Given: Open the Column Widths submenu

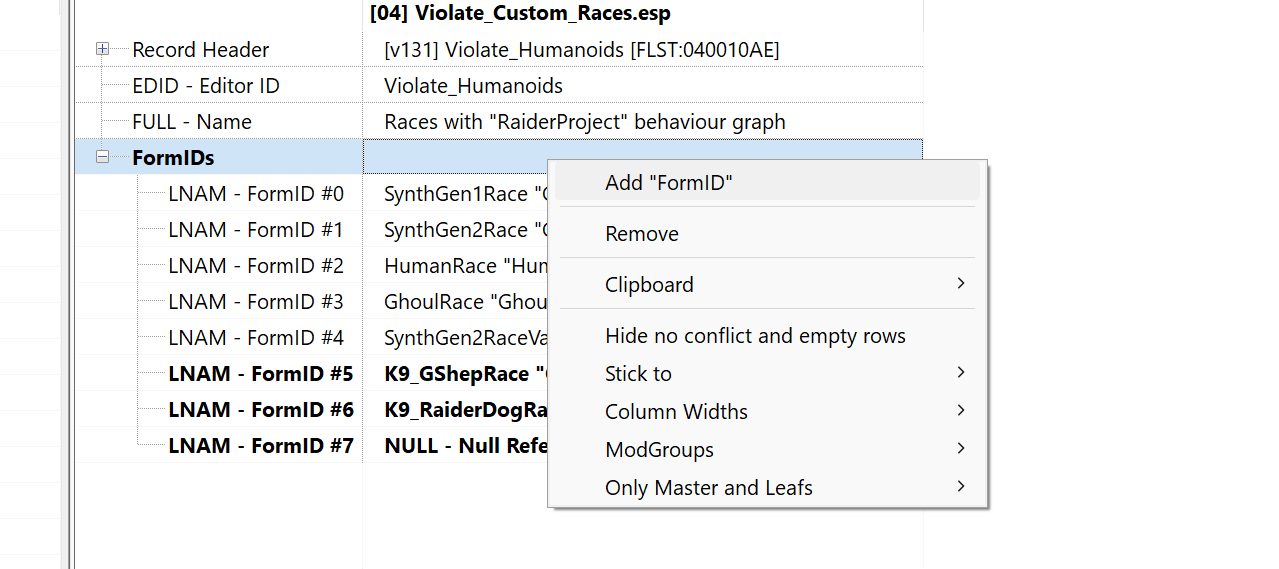Looking at the screenshot, I should pos(767,411).
